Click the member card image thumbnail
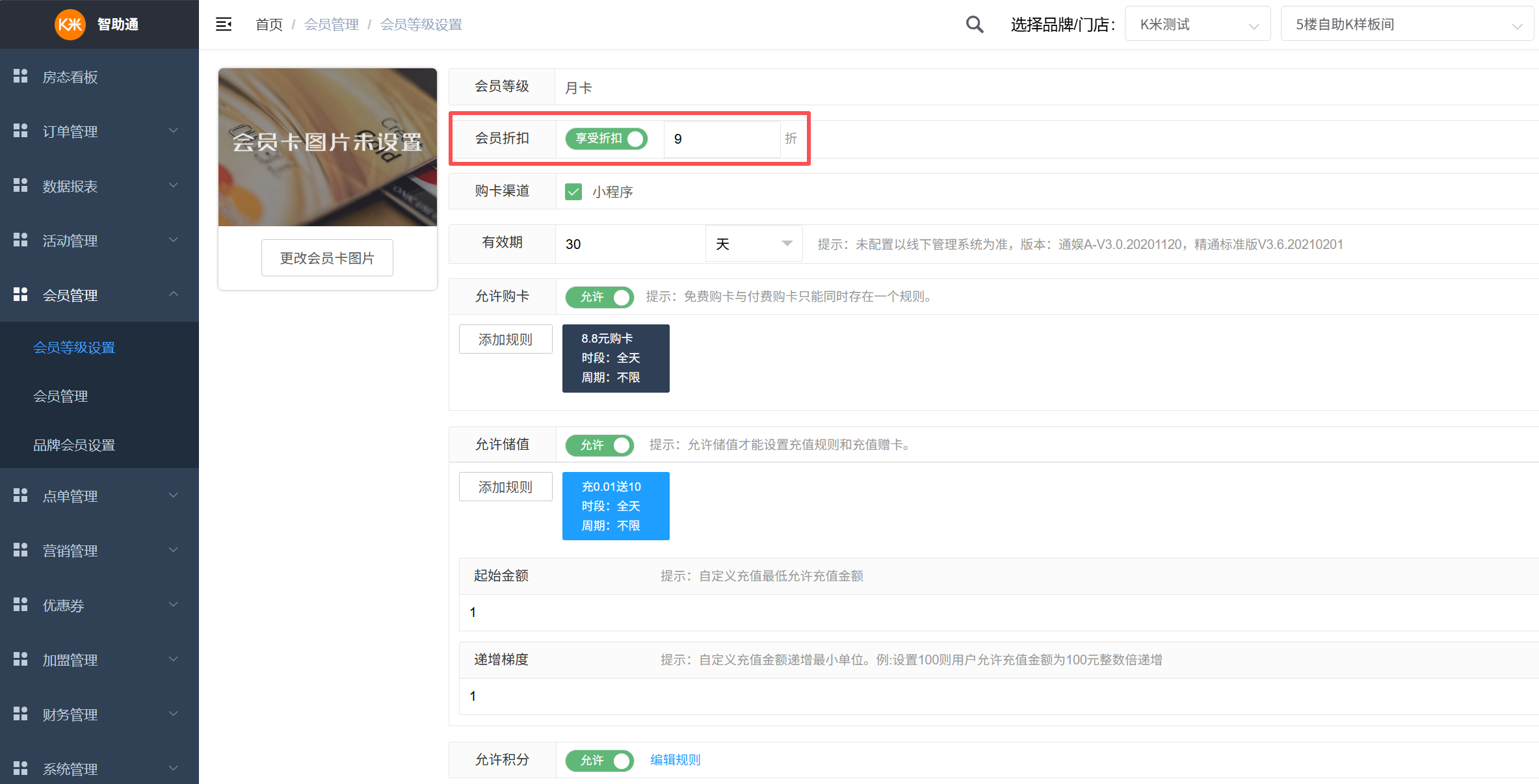 [328, 148]
